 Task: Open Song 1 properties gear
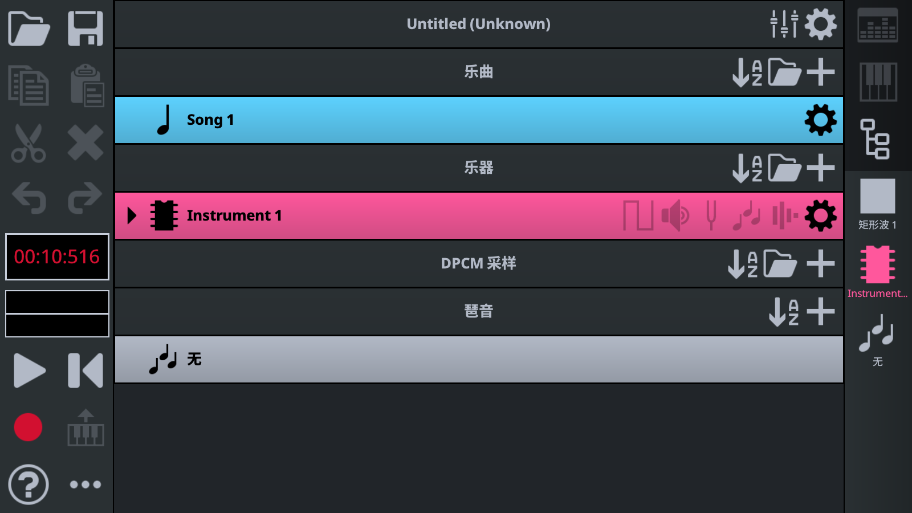pos(820,120)
